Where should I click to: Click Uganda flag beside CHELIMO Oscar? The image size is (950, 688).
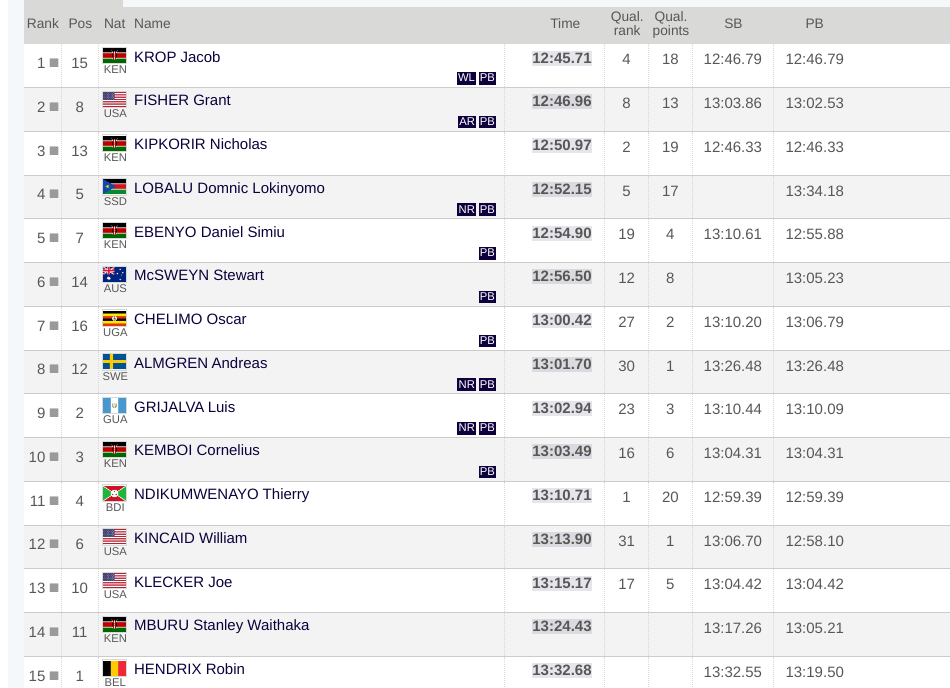115,319
